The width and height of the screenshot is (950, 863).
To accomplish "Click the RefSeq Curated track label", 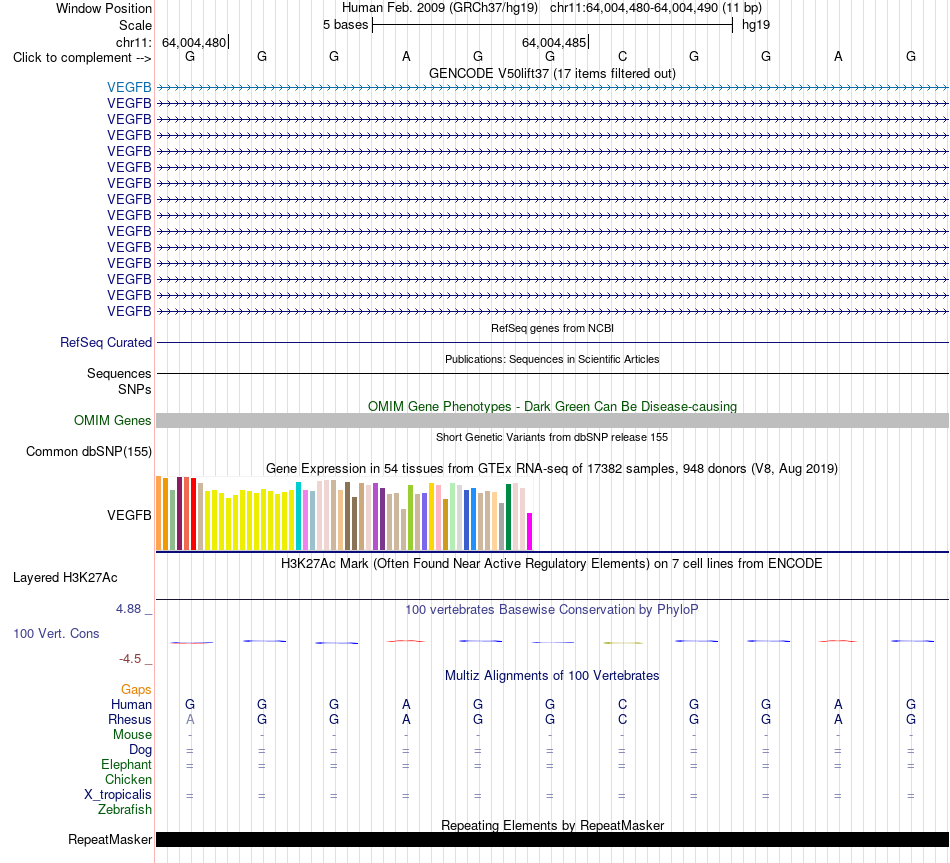I will pyautogui.click(x=106, y=342).
